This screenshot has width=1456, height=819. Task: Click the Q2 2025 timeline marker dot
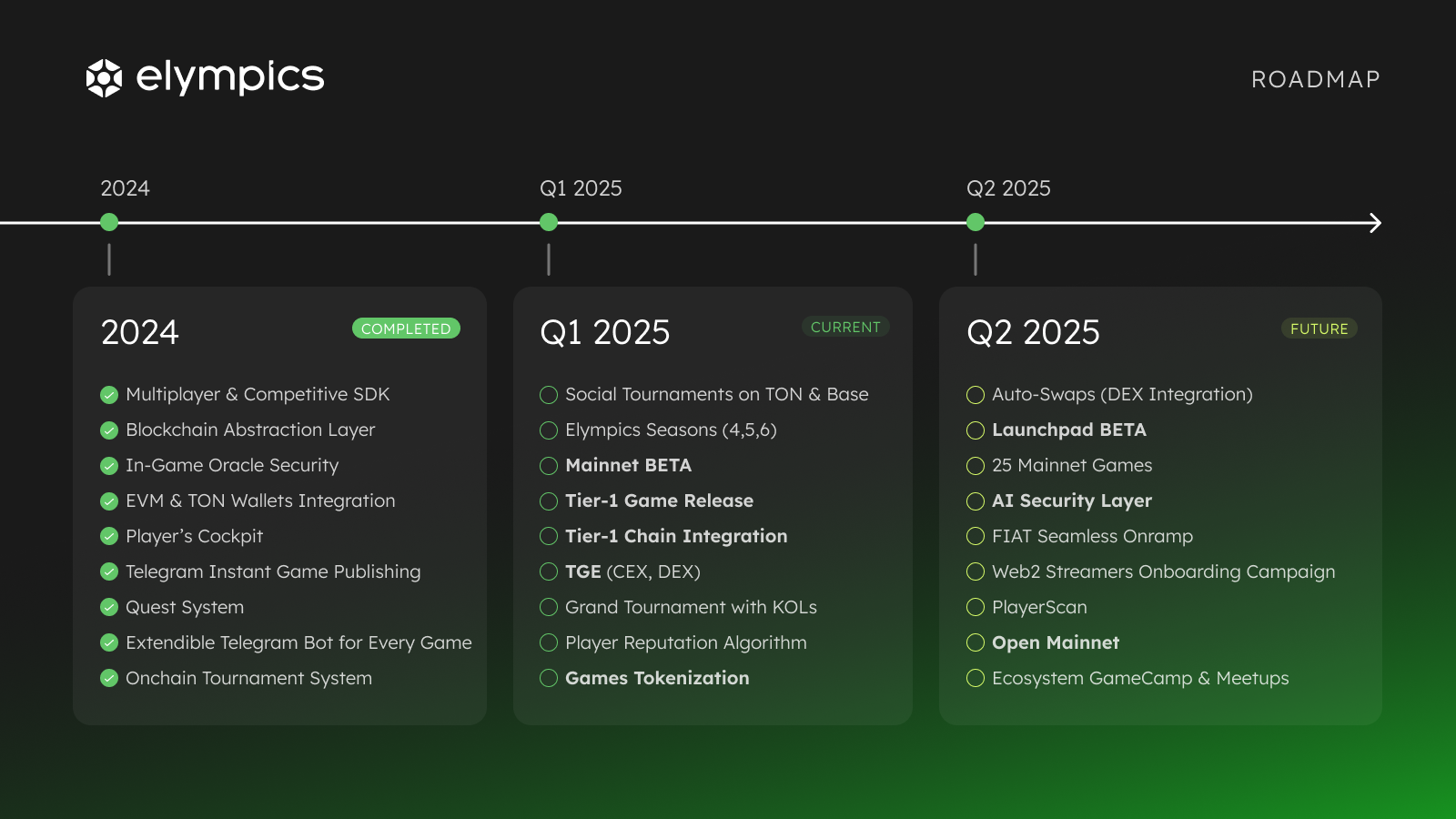click(976, 222)
